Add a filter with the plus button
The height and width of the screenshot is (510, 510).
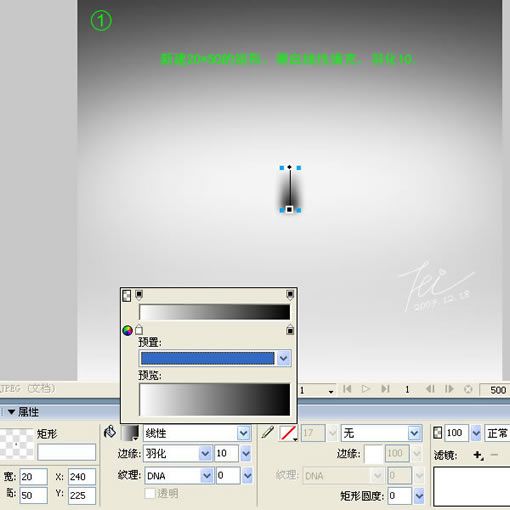[x=478, y=455]
